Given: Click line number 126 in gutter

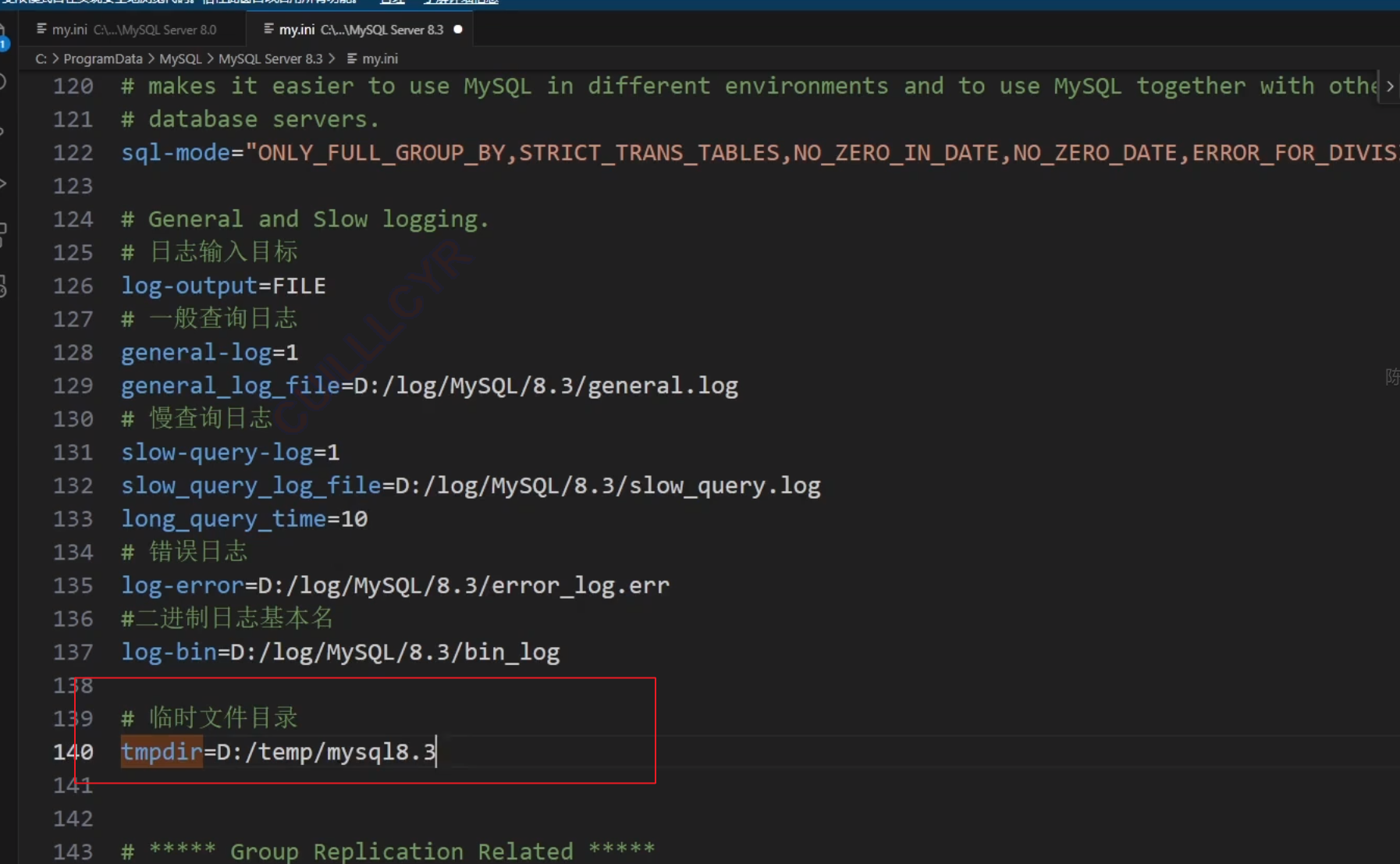Looking at the screenshot, I should click(73, 286).
